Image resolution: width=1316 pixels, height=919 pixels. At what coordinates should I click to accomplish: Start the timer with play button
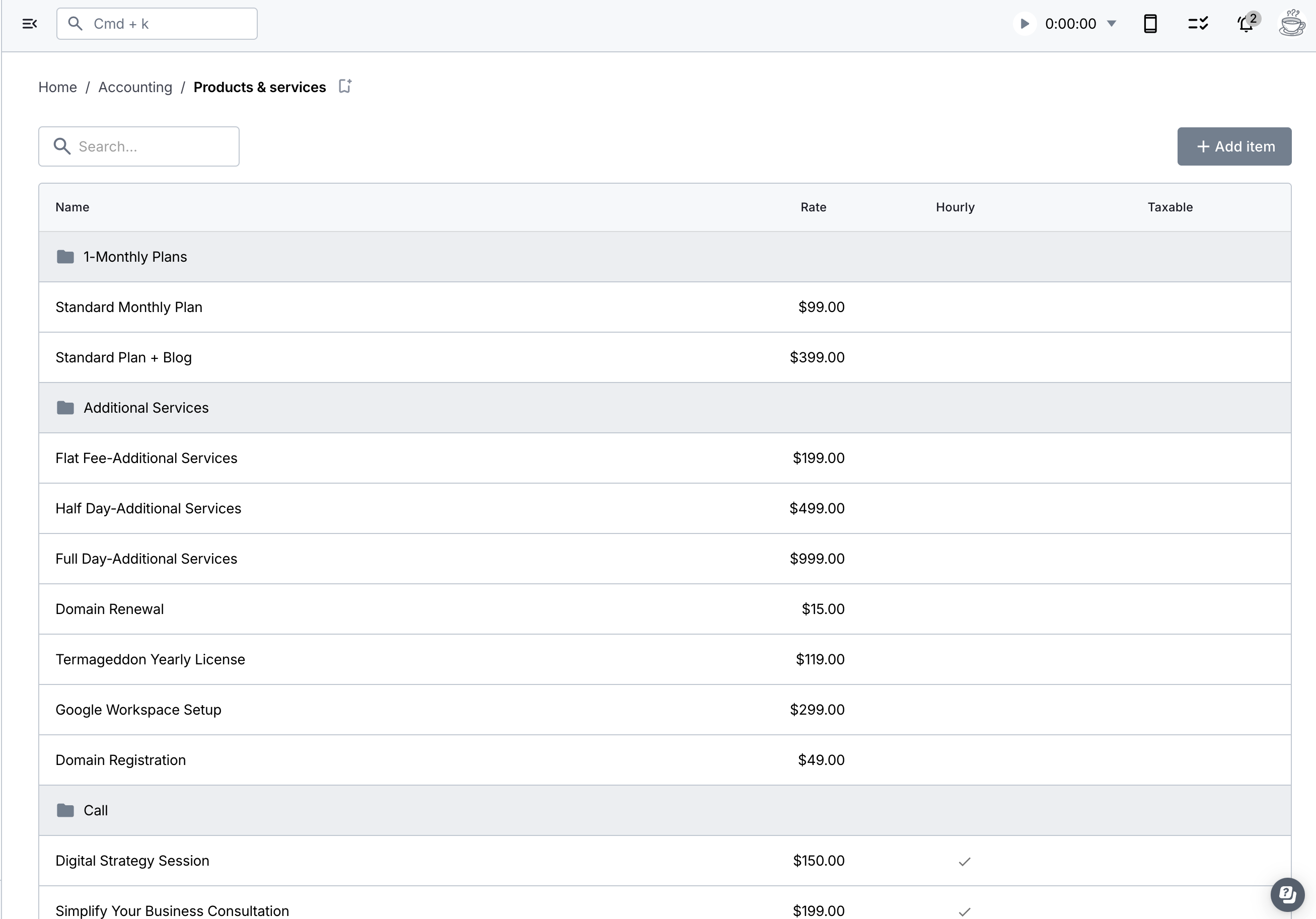[x=1025, y=24]
